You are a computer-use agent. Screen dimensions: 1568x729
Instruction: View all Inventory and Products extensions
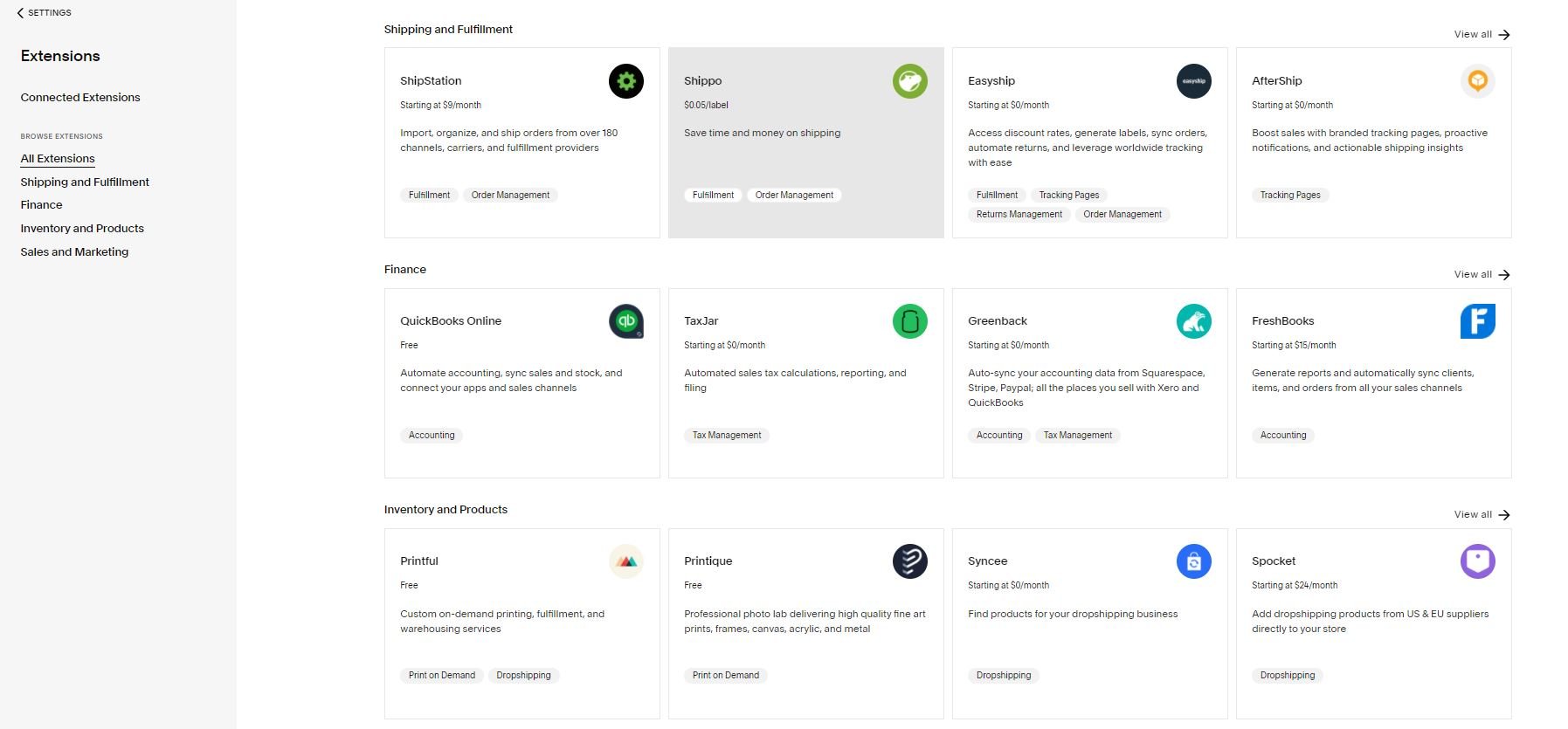click(1482, 515)
